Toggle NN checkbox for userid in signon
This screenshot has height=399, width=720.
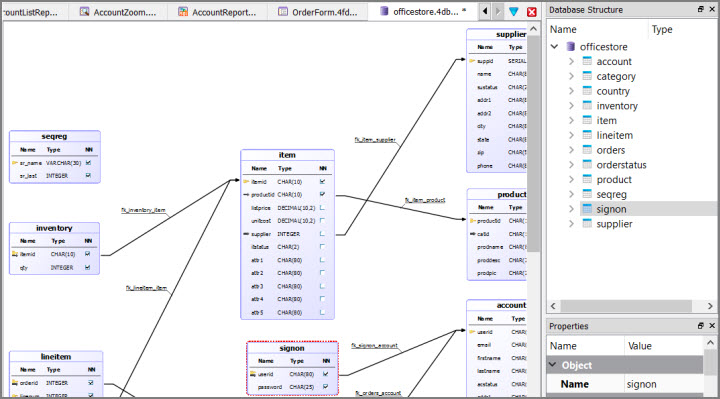(326, 374)
